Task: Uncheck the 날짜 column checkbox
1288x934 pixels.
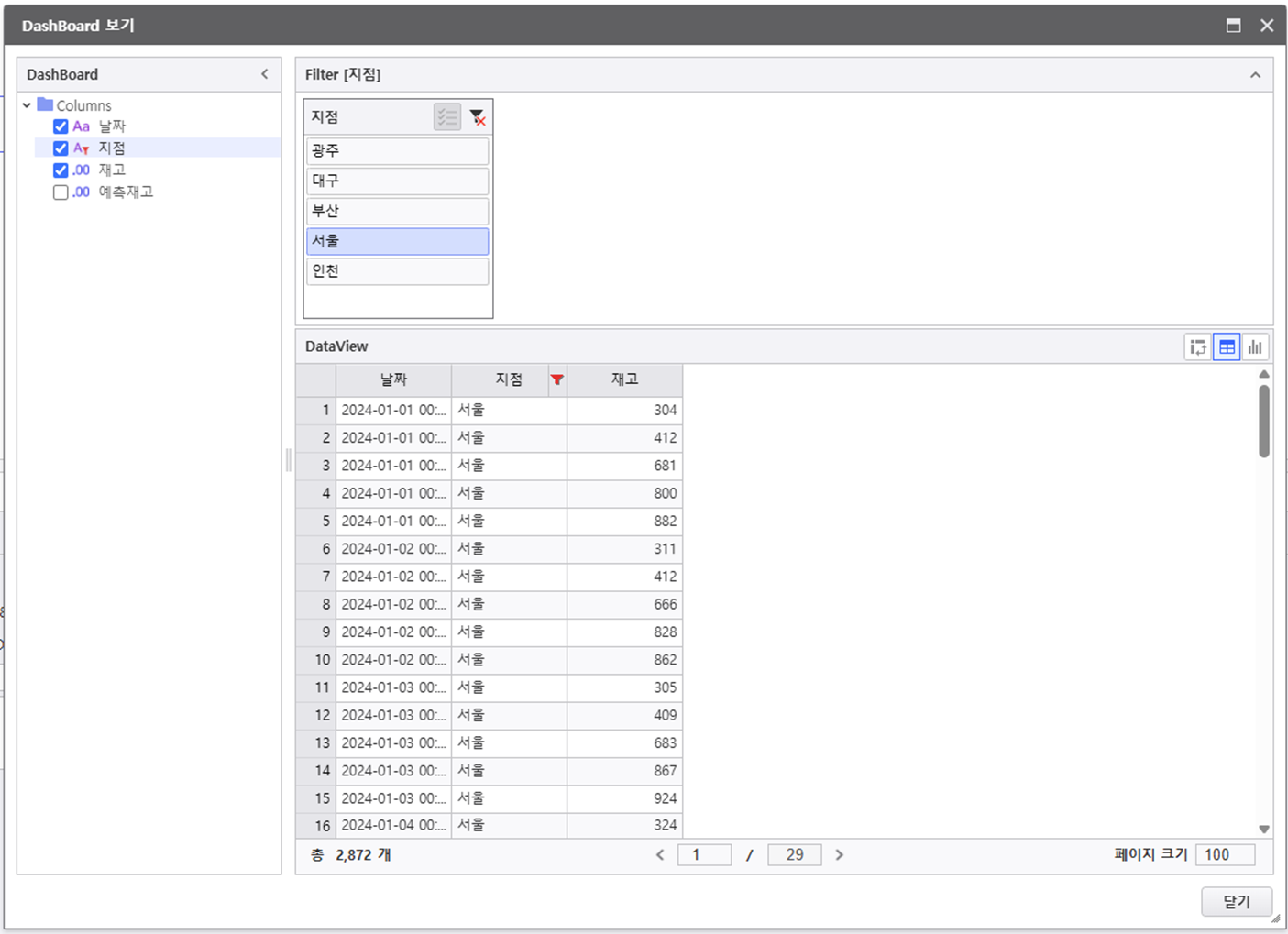Action: click(61, 126)
